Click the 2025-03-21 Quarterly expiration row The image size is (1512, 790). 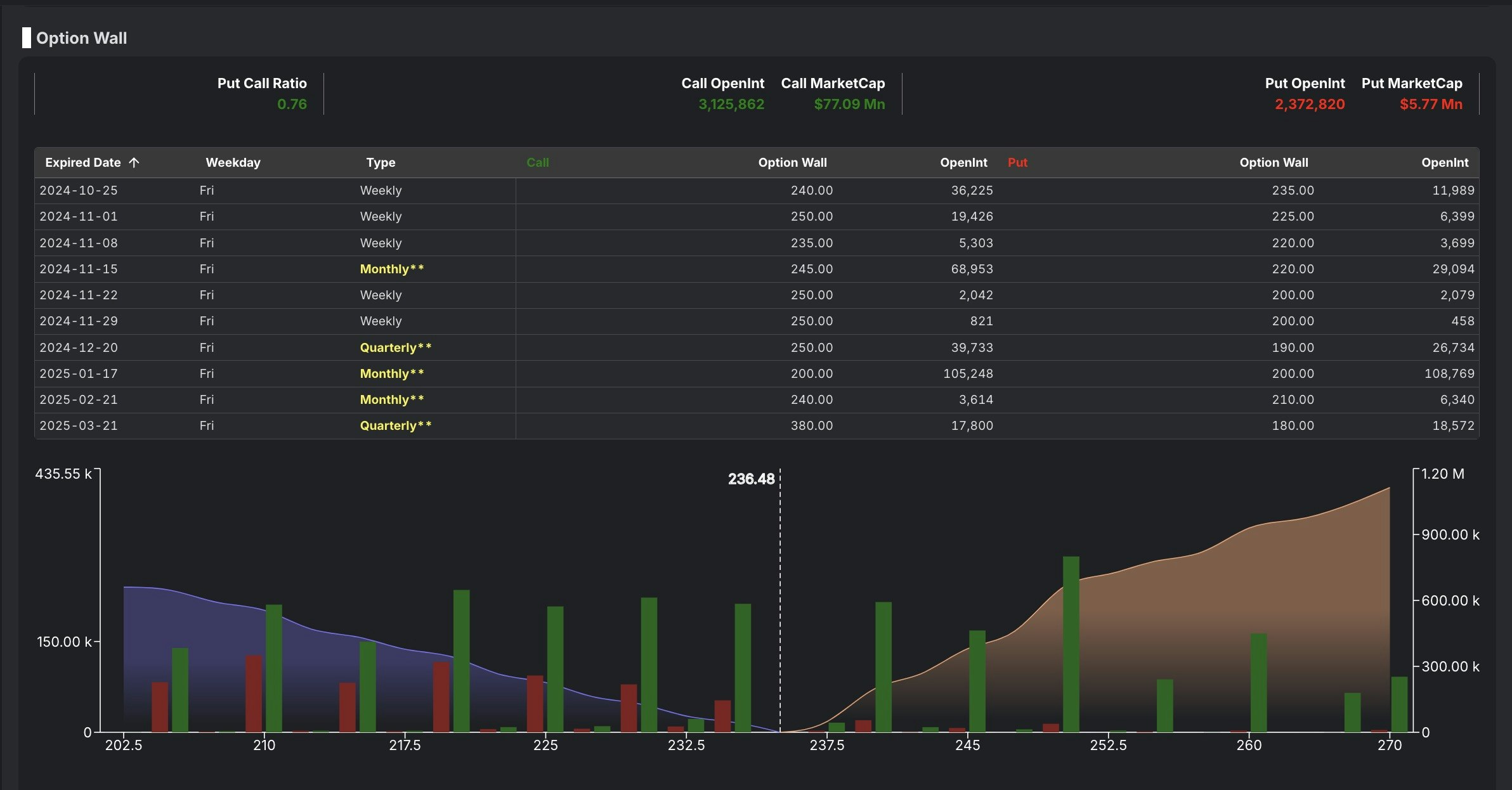79,425
